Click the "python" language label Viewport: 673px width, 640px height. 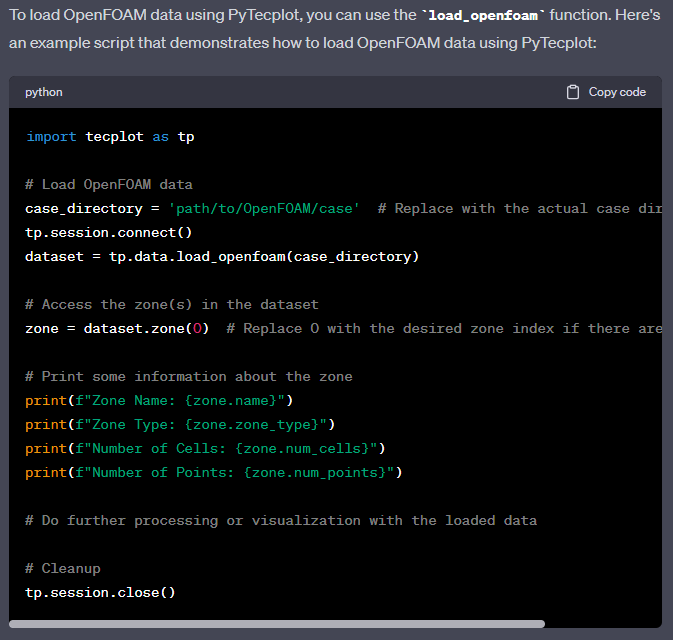43,92
